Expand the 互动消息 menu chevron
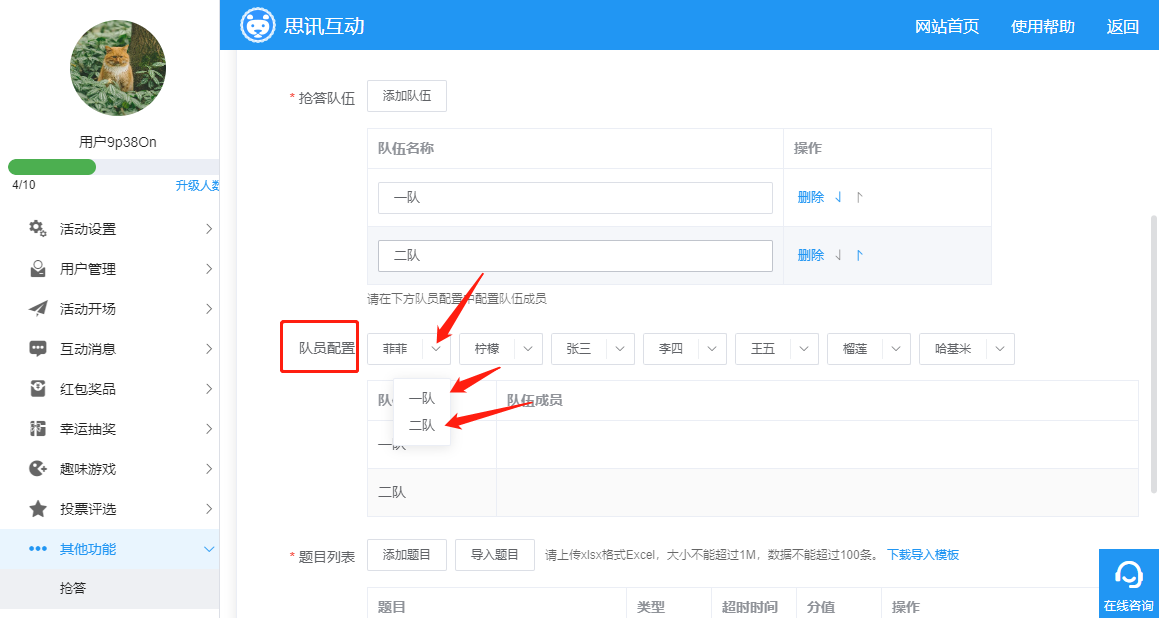 (209, 348)
